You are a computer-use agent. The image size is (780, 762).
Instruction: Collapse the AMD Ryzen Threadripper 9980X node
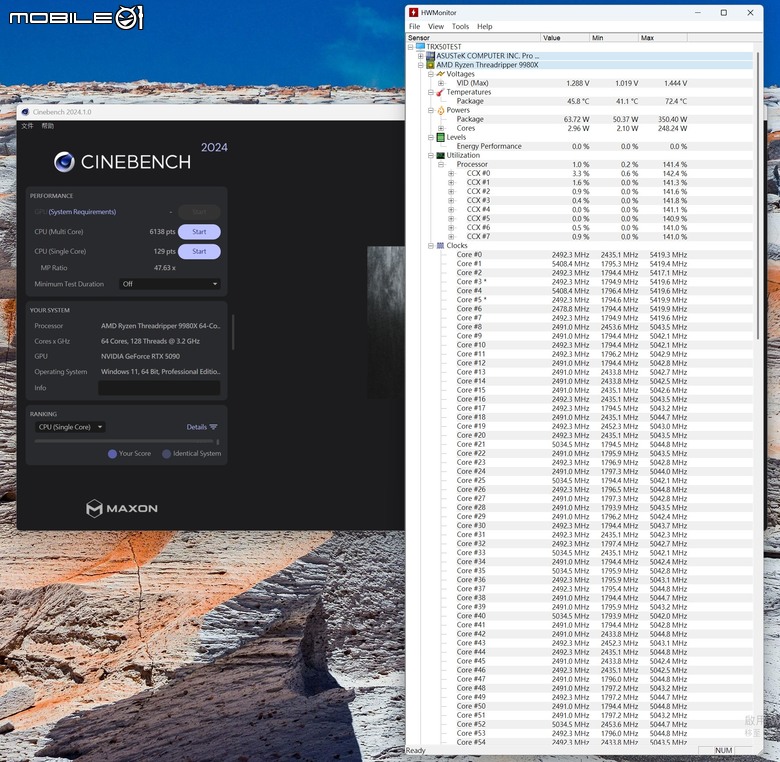(x=421, y=65)
